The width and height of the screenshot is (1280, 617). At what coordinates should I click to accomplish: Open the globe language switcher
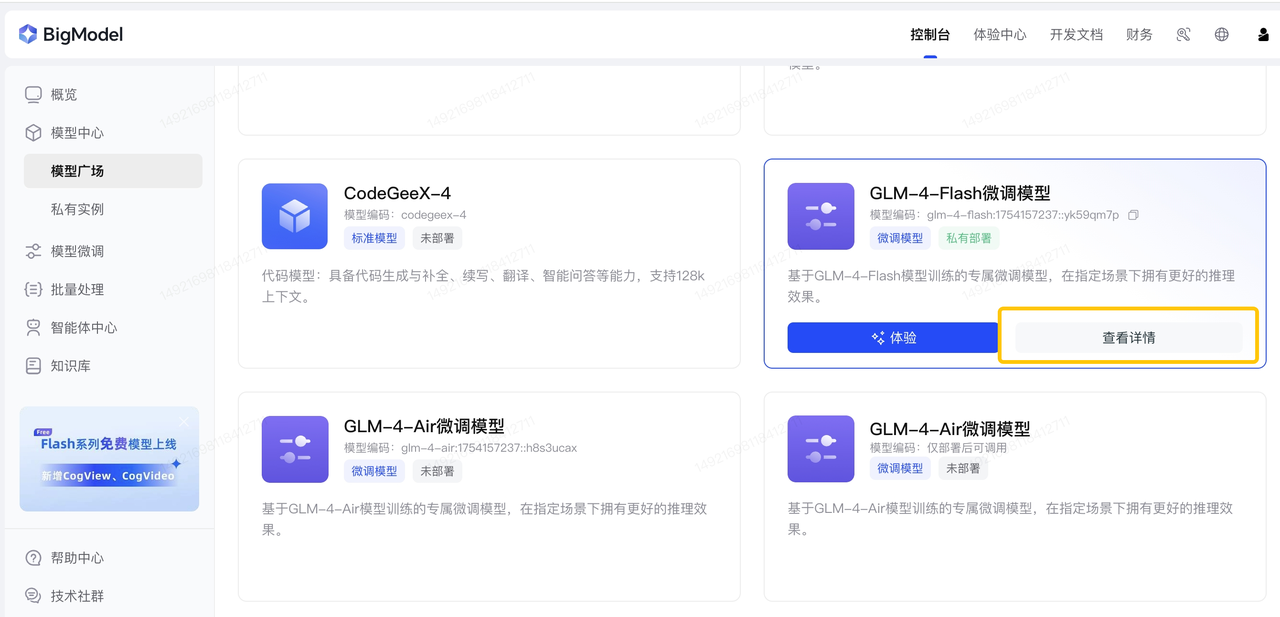click(1221, 34)
